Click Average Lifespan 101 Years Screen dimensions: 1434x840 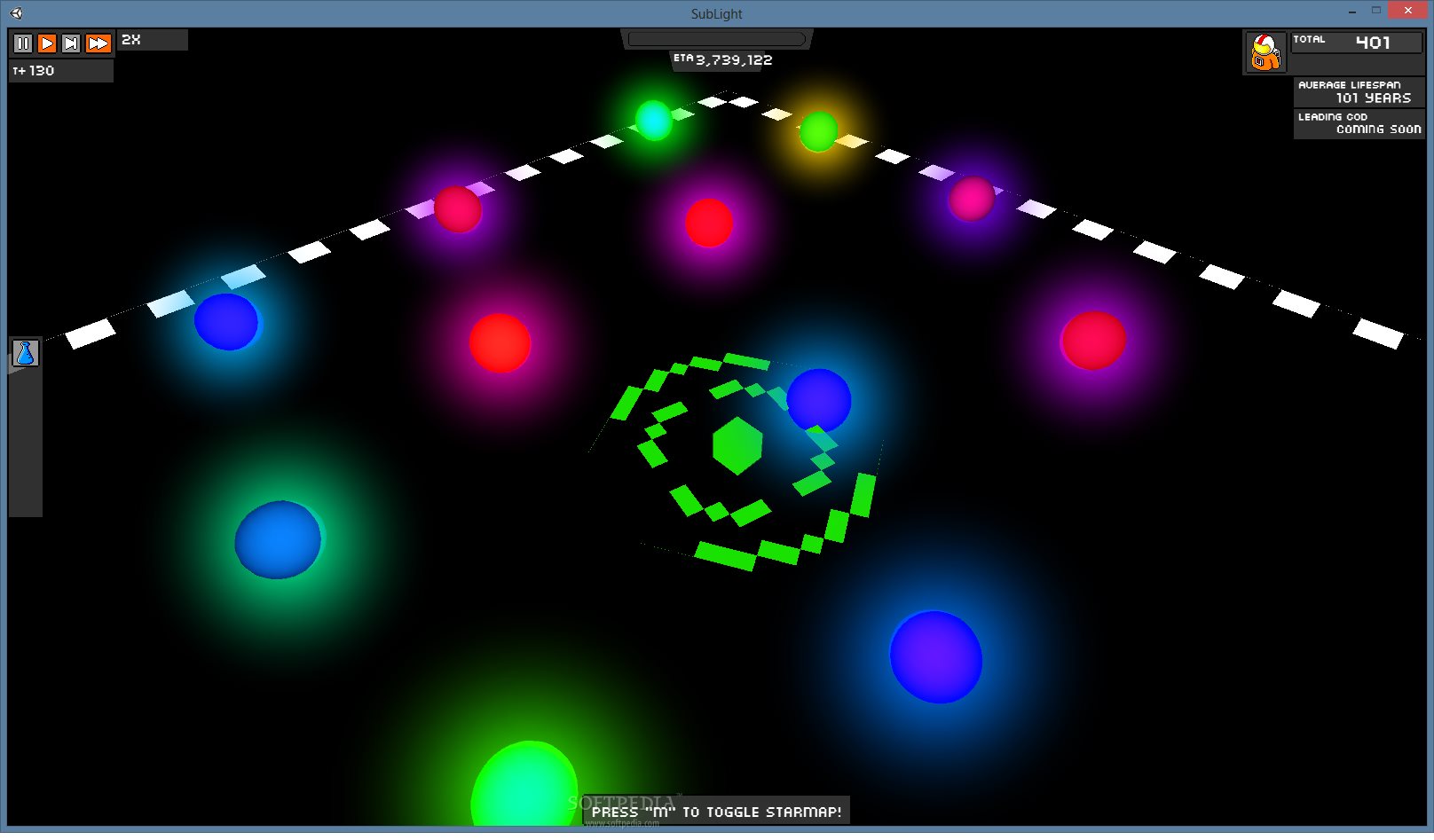(1359, 91)
